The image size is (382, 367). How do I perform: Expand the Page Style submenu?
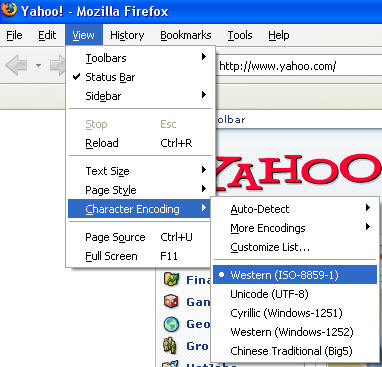[140, 190]
